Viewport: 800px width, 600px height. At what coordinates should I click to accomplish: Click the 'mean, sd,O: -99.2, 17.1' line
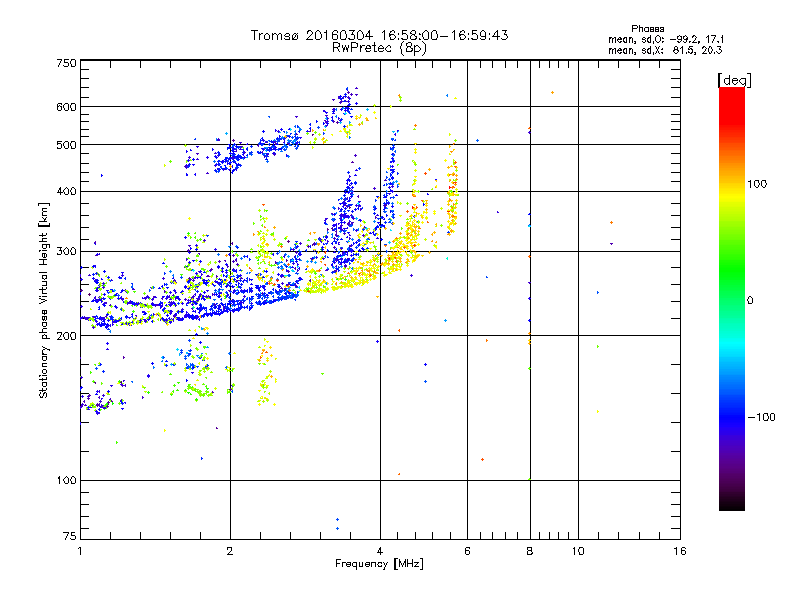(666, 39)
